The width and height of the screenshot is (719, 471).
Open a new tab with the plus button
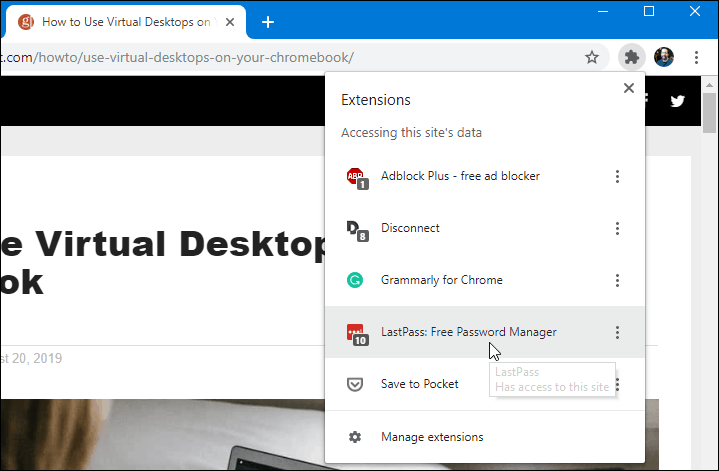coord(268,22)
